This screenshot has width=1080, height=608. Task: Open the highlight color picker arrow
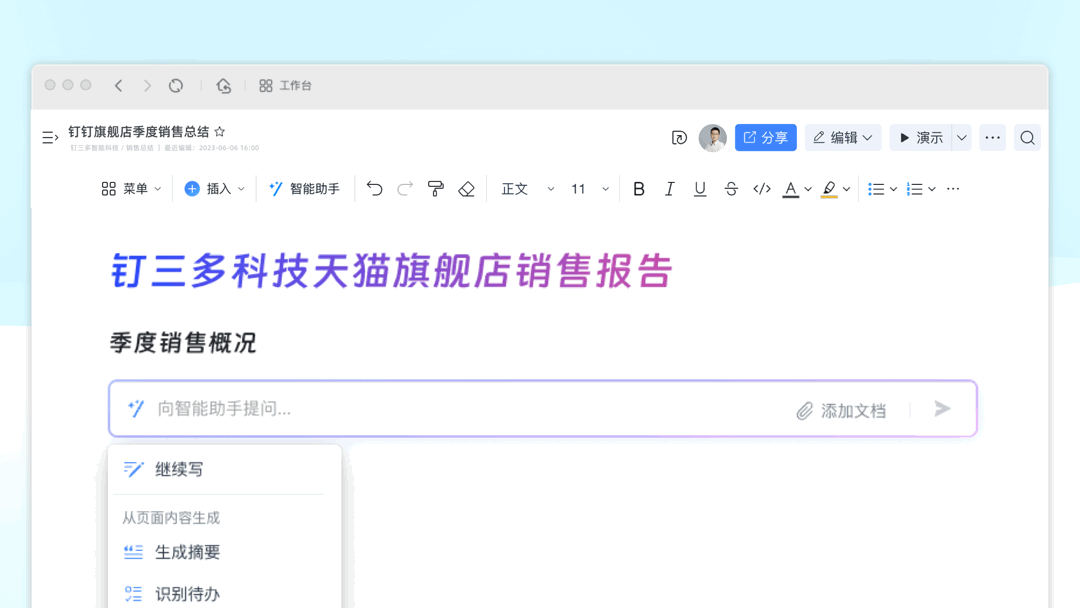coord(847,189)
